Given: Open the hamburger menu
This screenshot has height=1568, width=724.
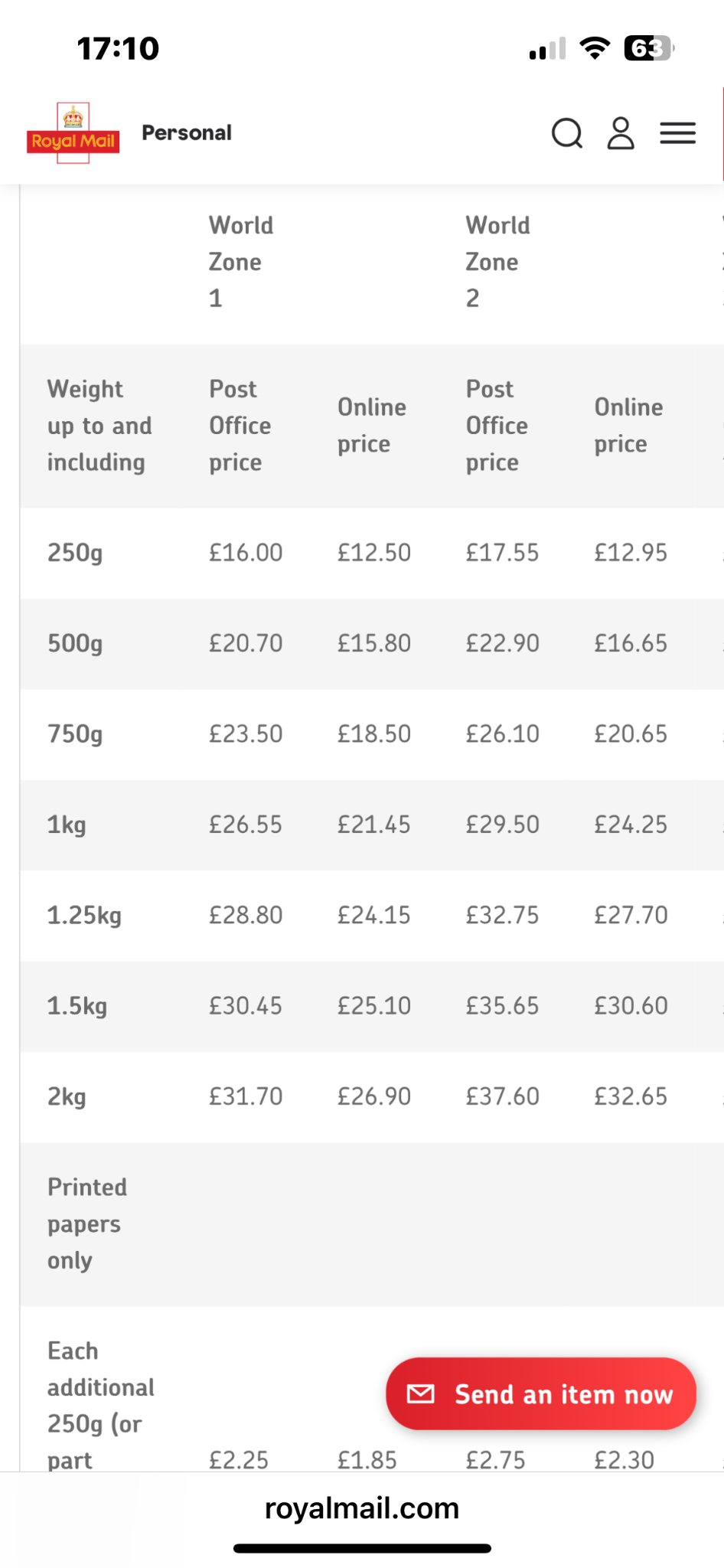Looking at the screenshot, I should point(678,133).
